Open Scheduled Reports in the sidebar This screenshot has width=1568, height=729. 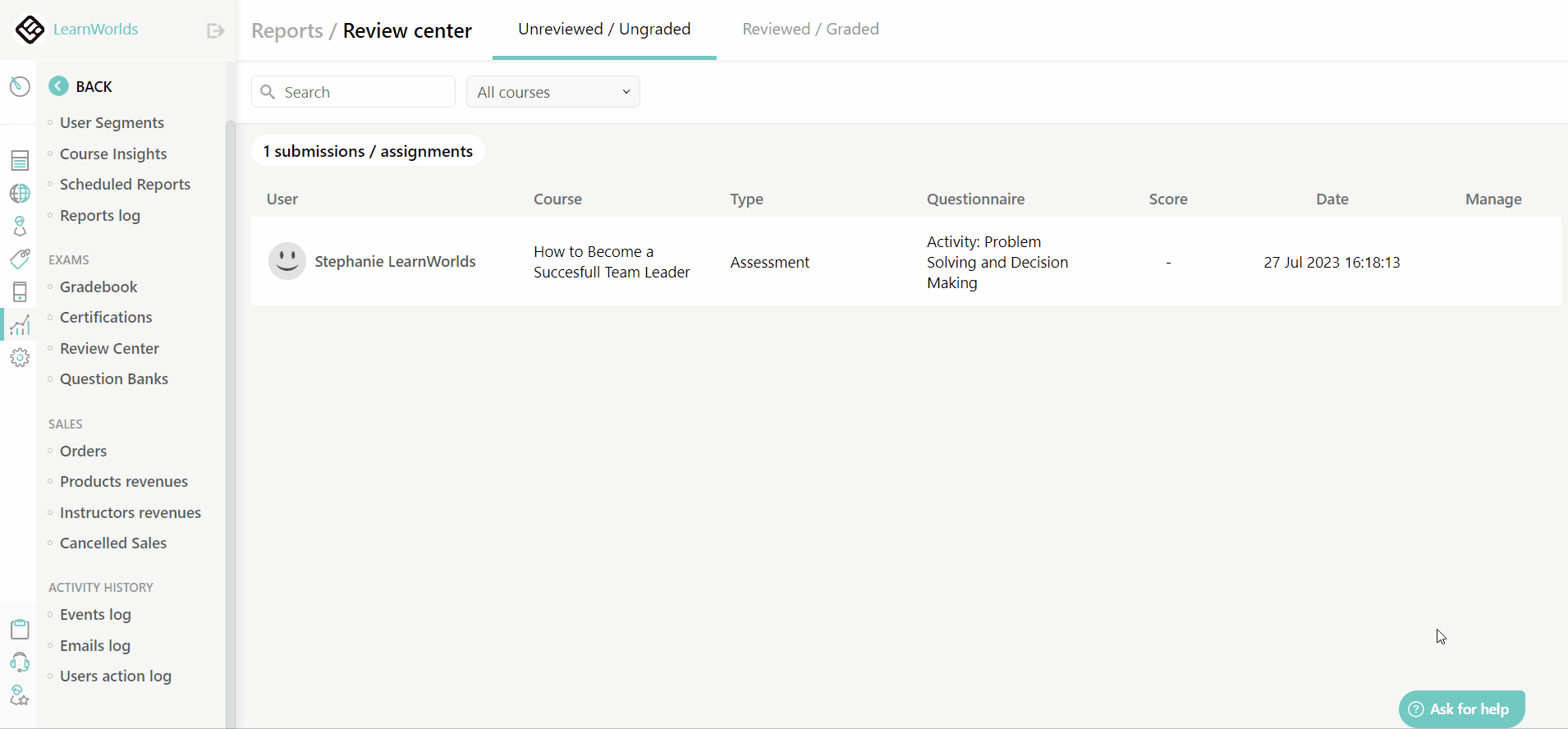tap(125, 184)
